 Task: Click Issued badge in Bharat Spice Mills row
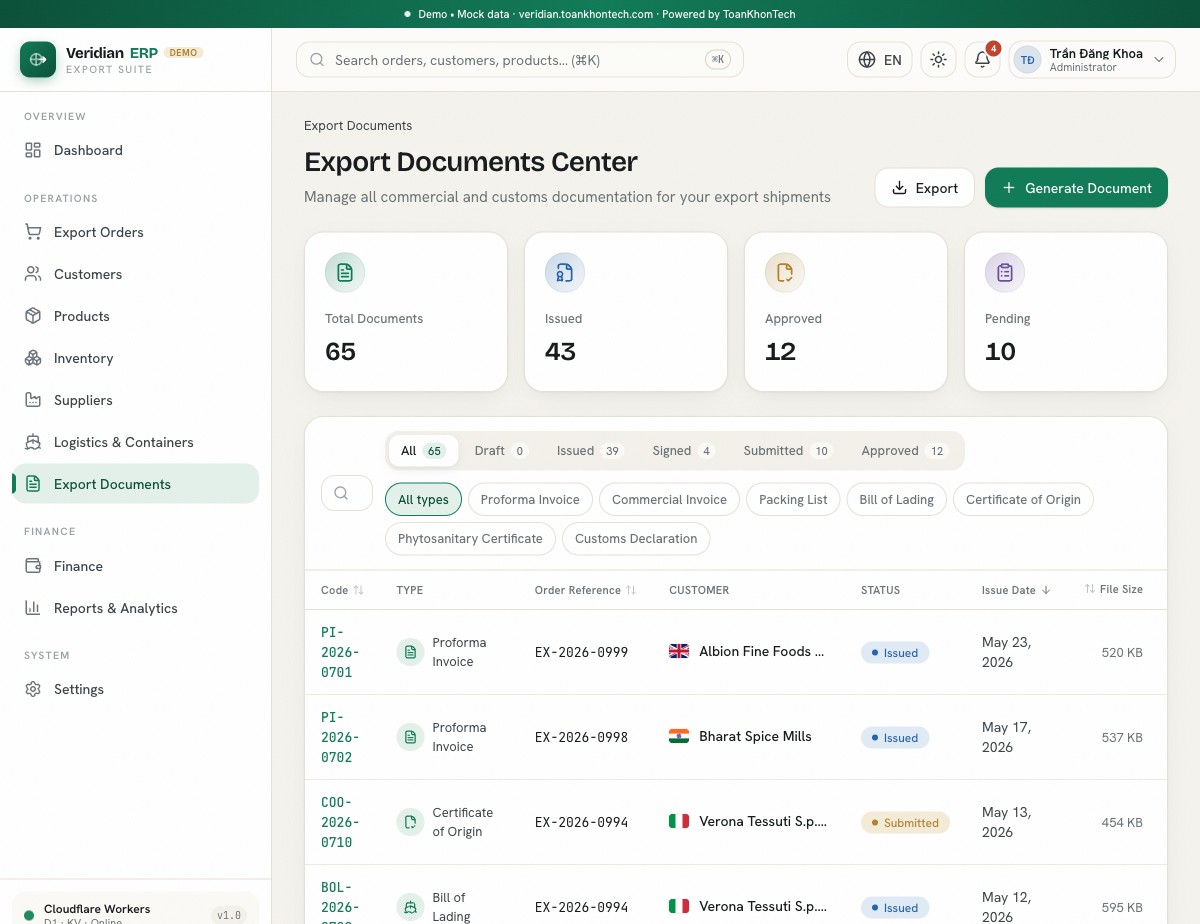point(895,738)
